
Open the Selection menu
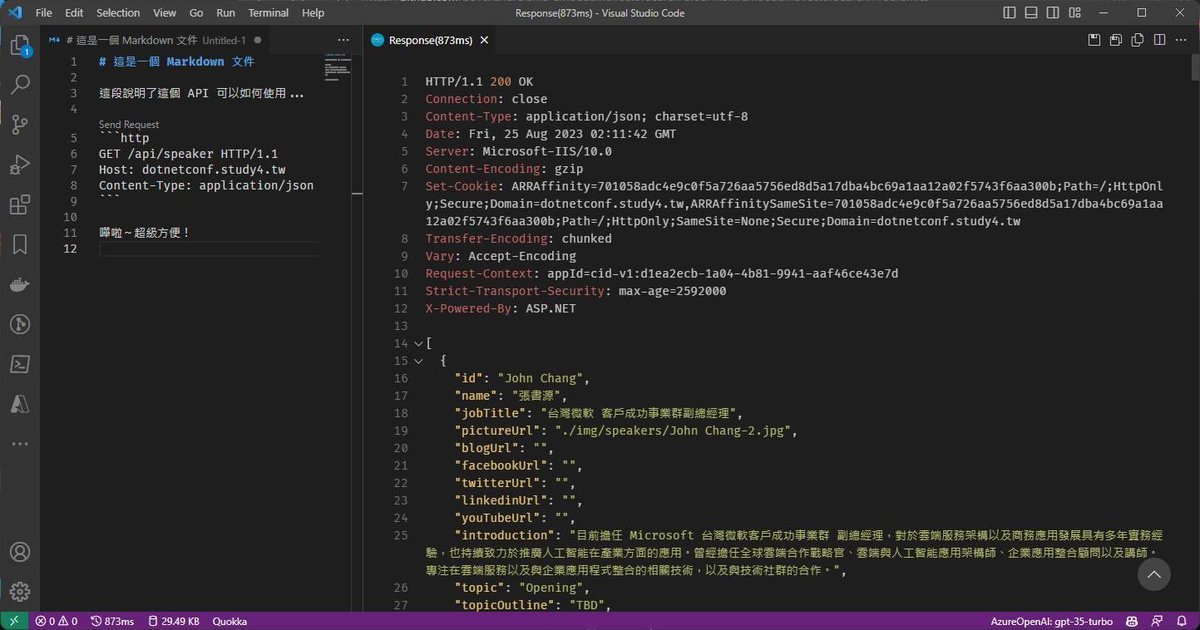(118, 13)
